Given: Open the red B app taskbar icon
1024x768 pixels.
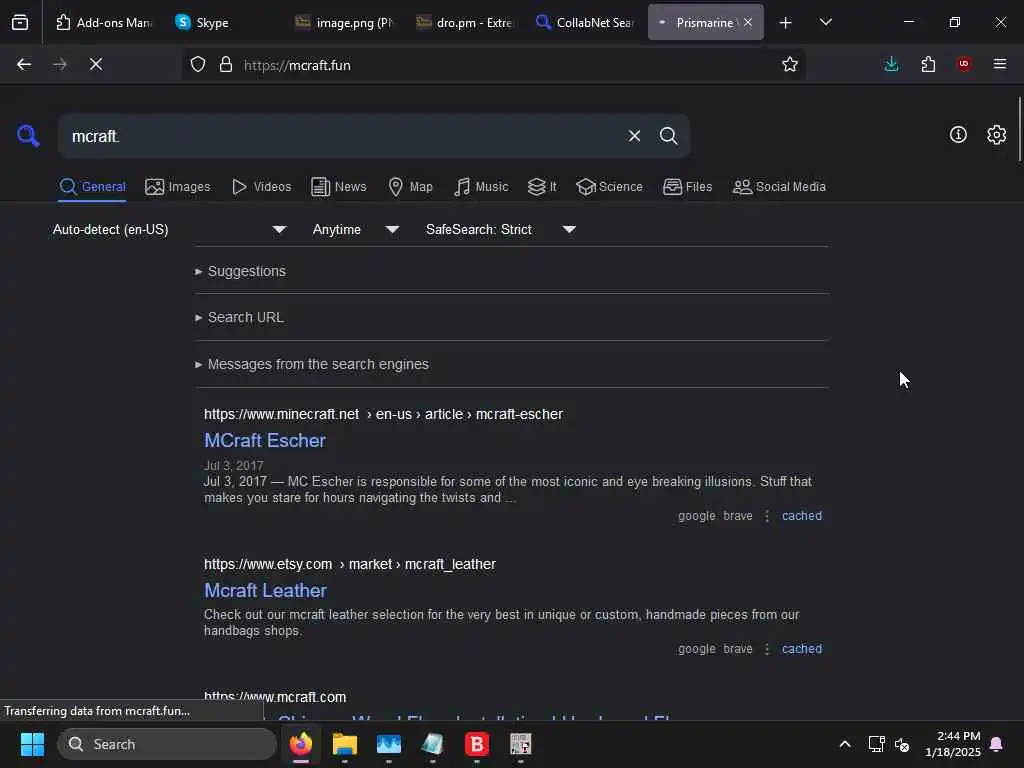Looking at the screenshot, I should click(477, 744).
